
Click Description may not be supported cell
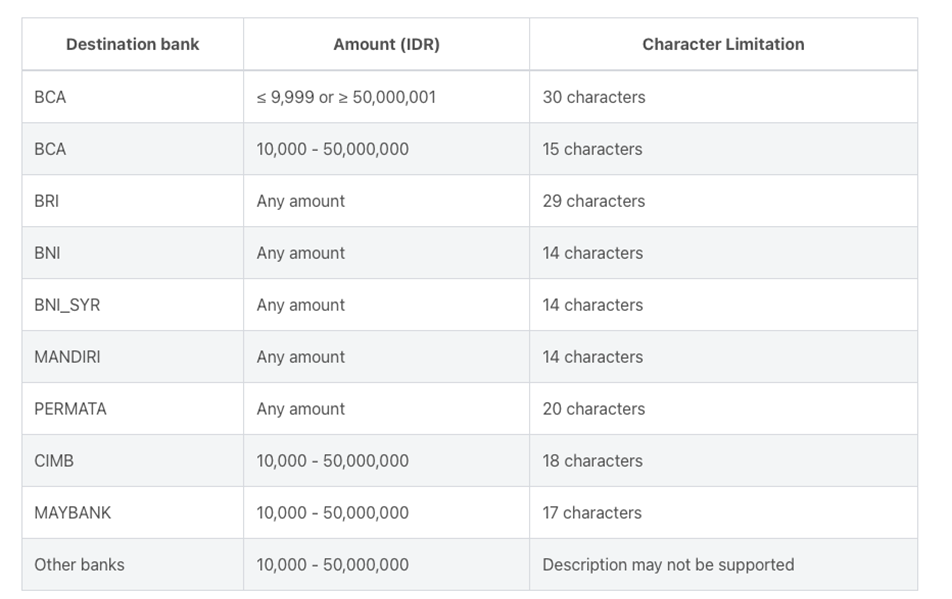click(723, 564)
